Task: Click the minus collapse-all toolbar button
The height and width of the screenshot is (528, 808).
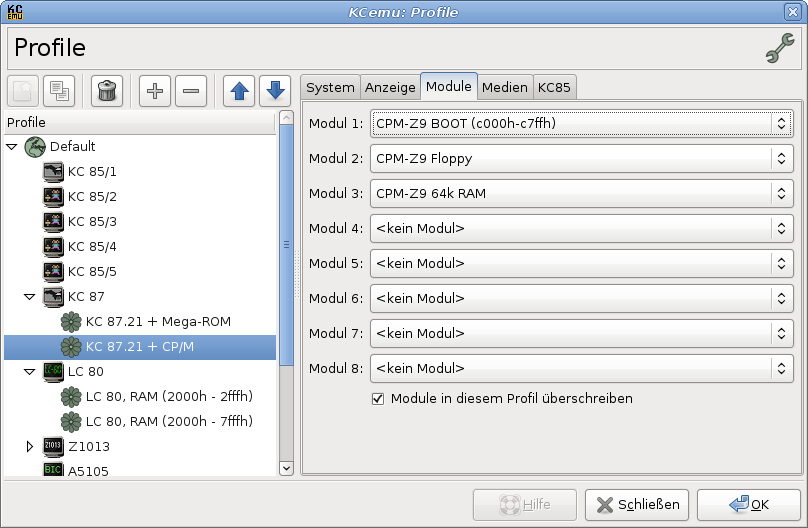Action: coord(191,91)
